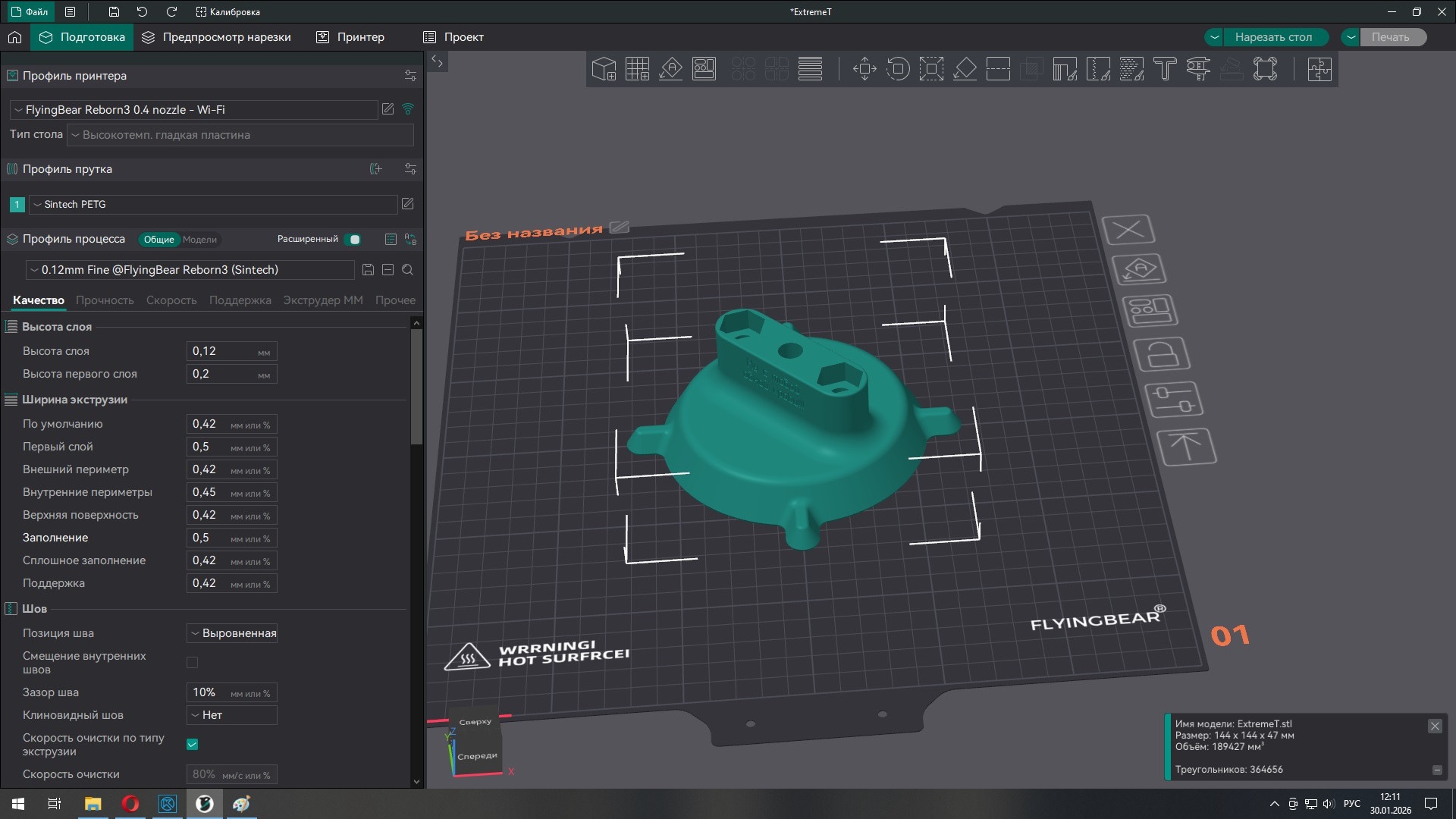Toggle the Расширенный mode switch

[x=353, y=240]
